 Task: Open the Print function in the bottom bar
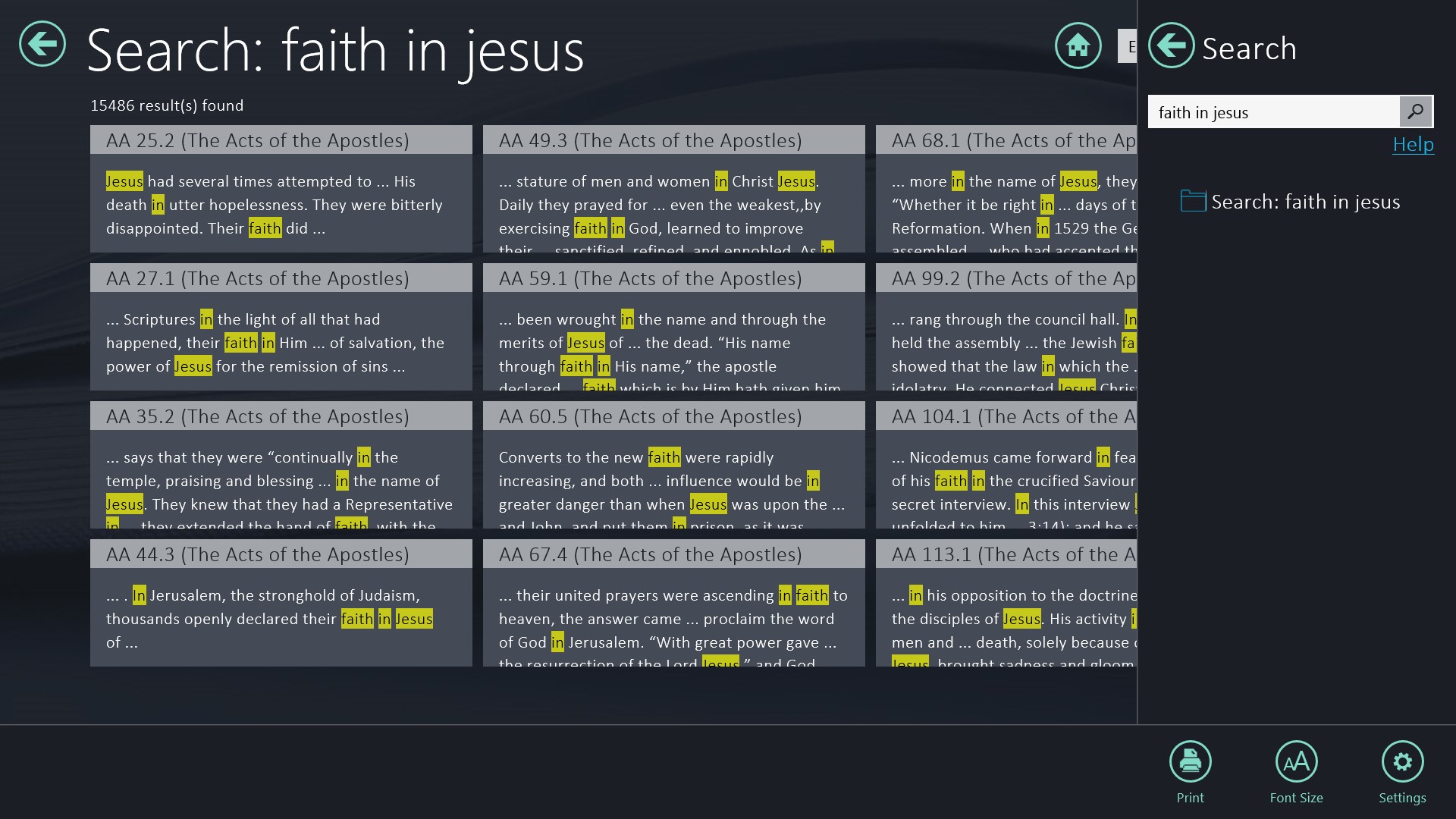click(1189, 761)
